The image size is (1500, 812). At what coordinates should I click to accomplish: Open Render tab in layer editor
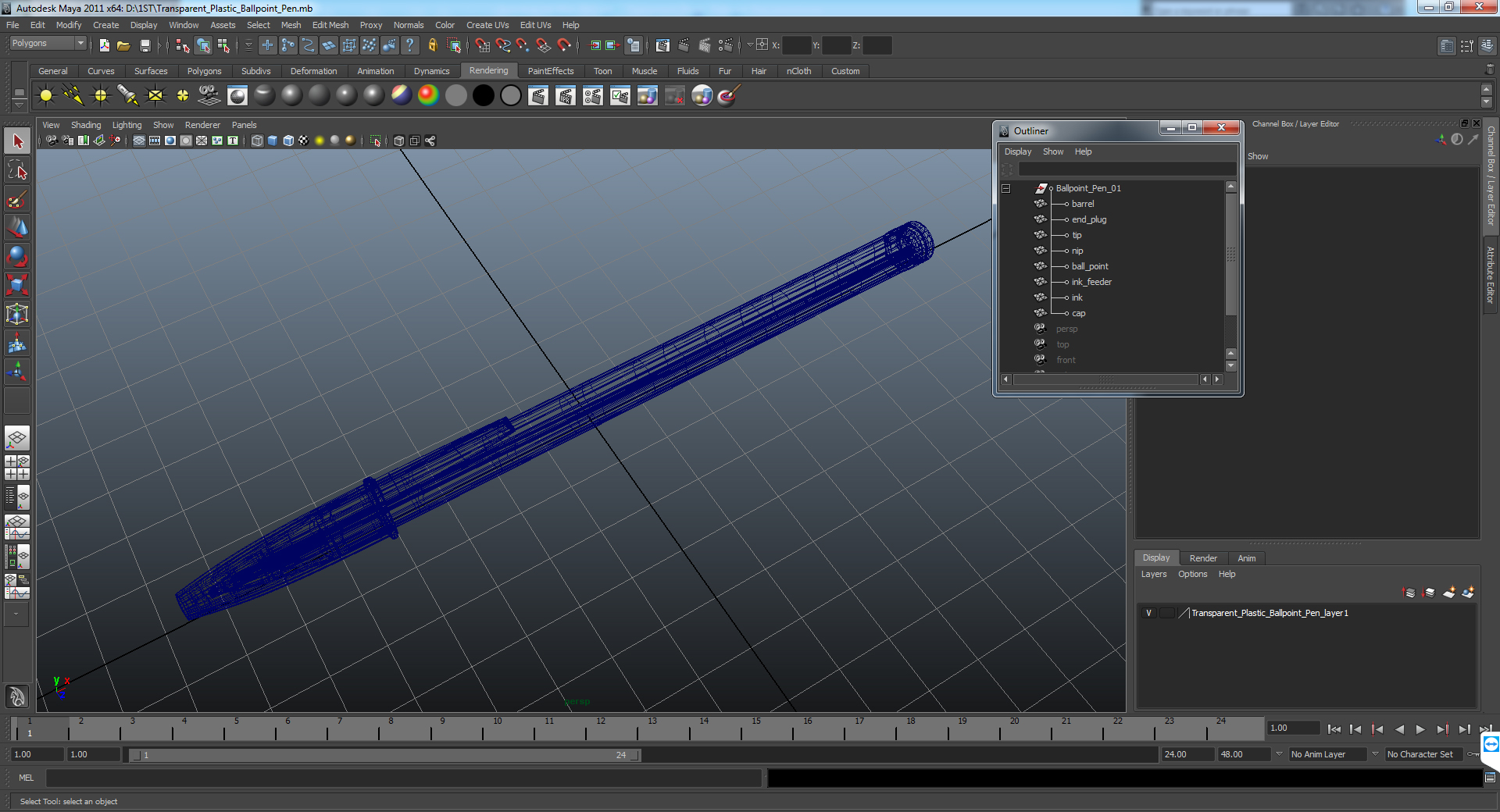click(x=1203, y=558)
